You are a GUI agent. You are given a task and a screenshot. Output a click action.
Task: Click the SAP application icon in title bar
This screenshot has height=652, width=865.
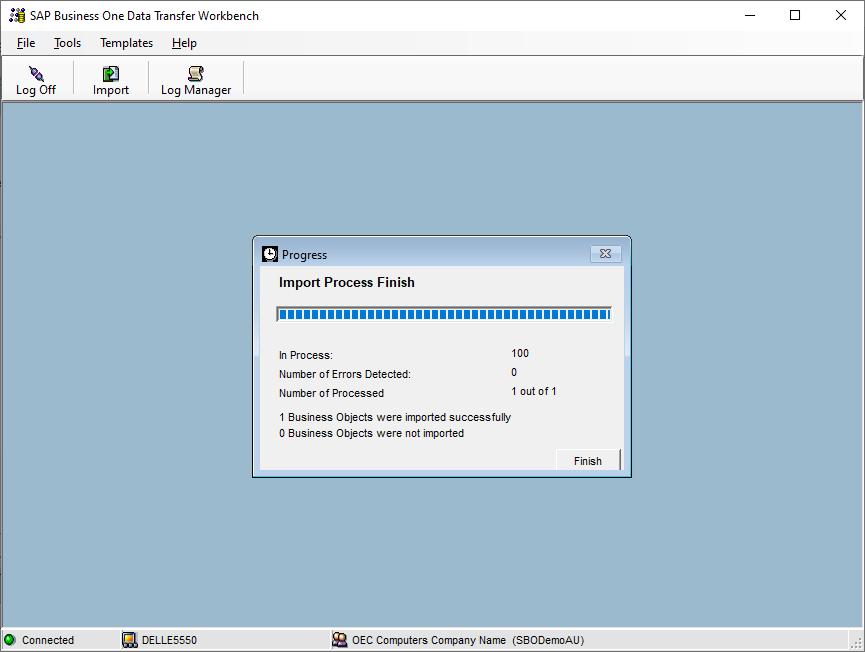tap(17, 15)
